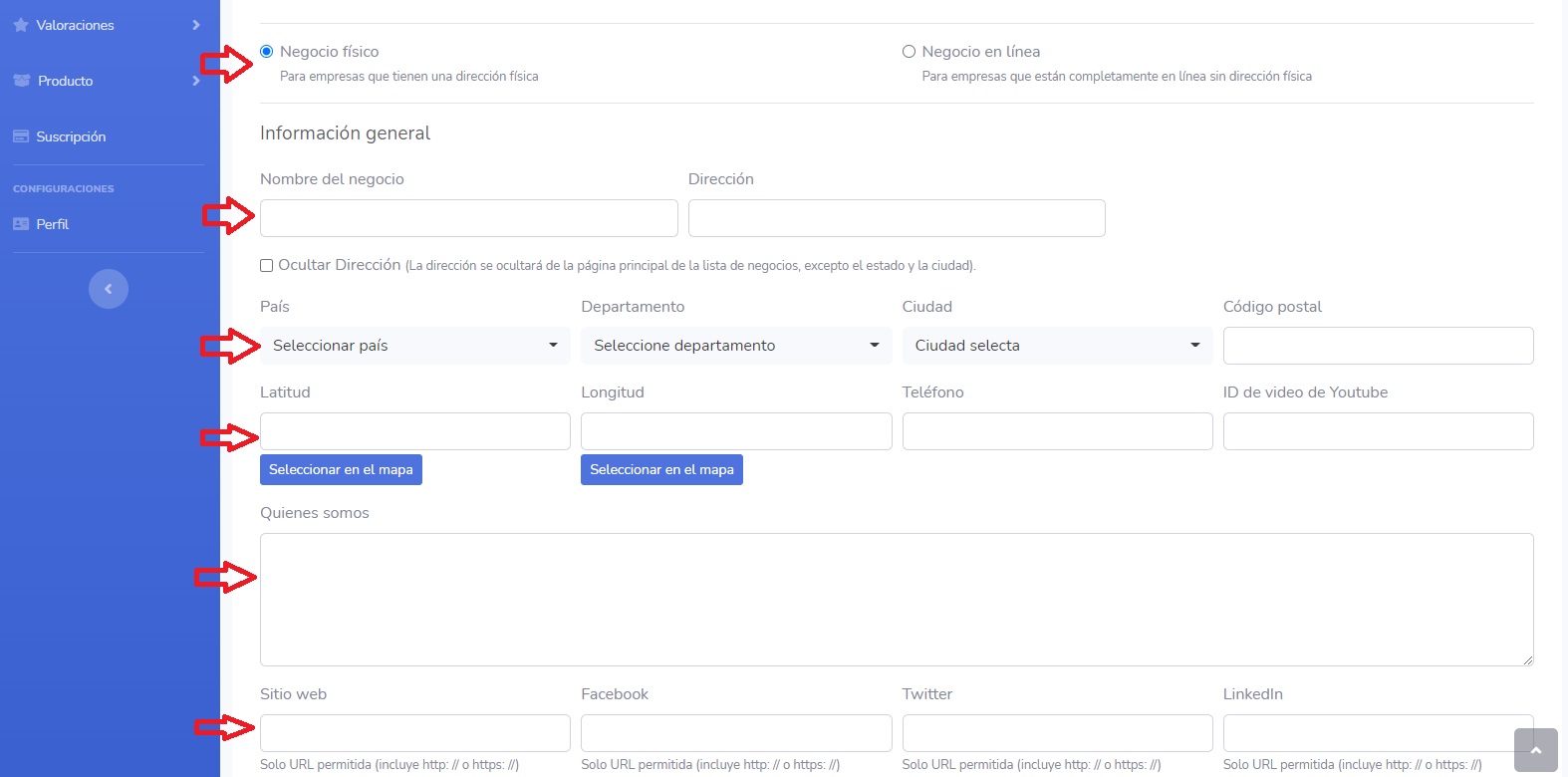Enable the Ocultar Dirección checkbox

[267, 266]
